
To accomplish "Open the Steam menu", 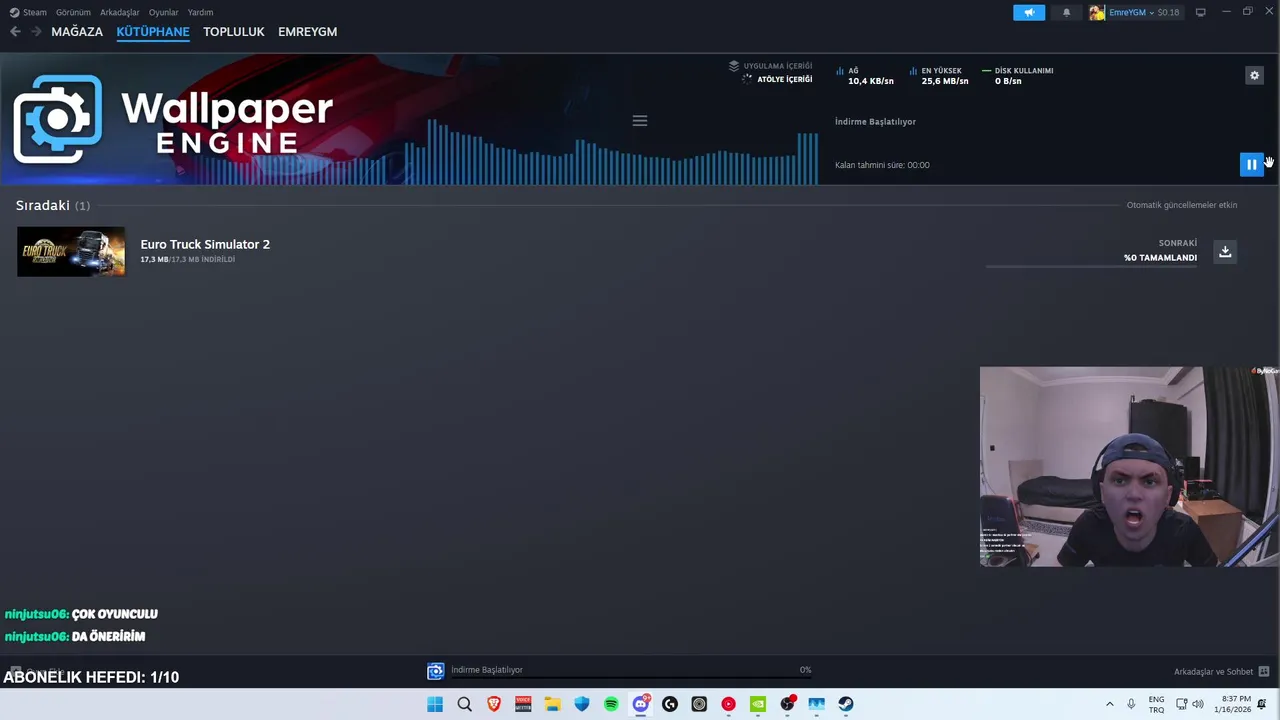I will click(28, 12).
